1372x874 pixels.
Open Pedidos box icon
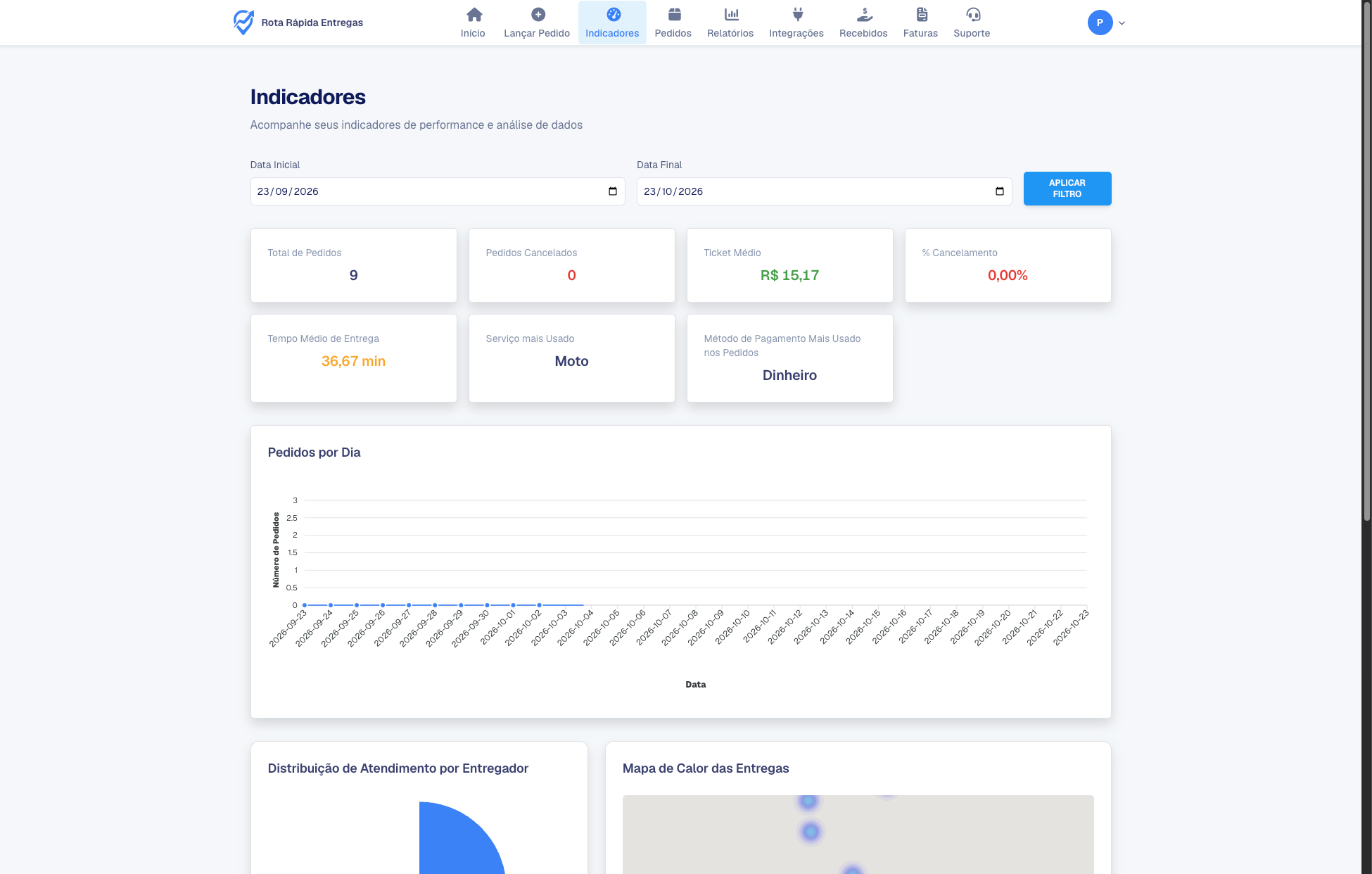tap(674, 15)
